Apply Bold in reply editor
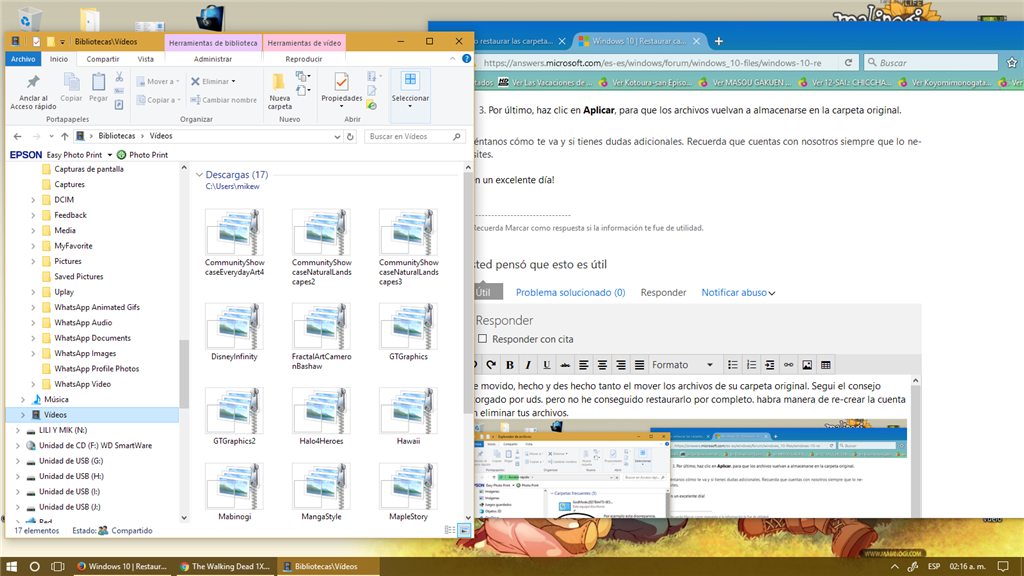This screenshot has width=1024, height=576. pyautogui.click(x=509, y=365)
